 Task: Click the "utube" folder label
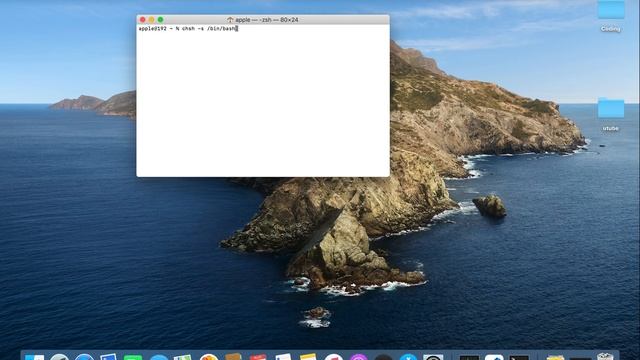click(611, 128)
